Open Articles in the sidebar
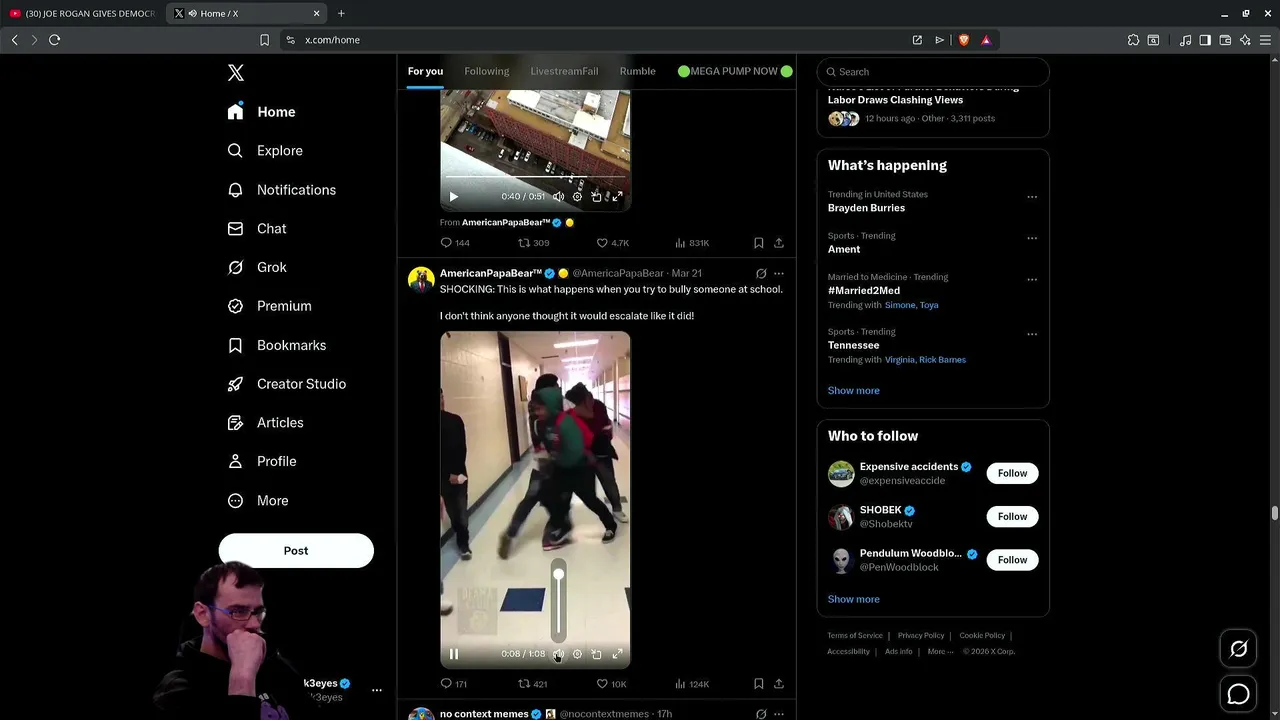Screen dimensions: 1280x720 [265, 423]
